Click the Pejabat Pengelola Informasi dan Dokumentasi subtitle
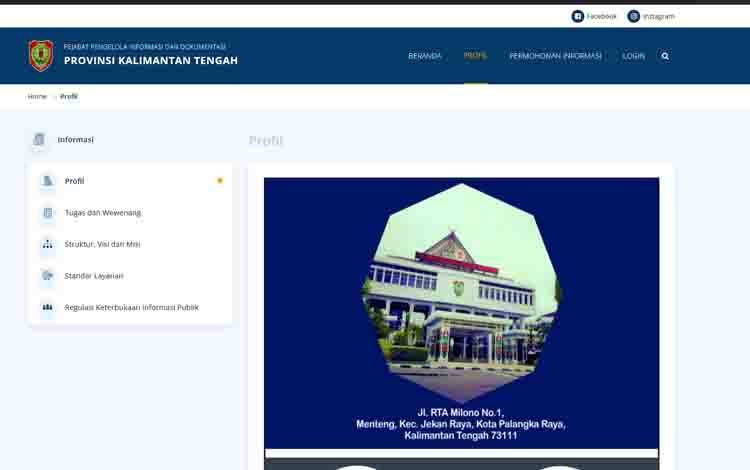 (x=144, y=46)
